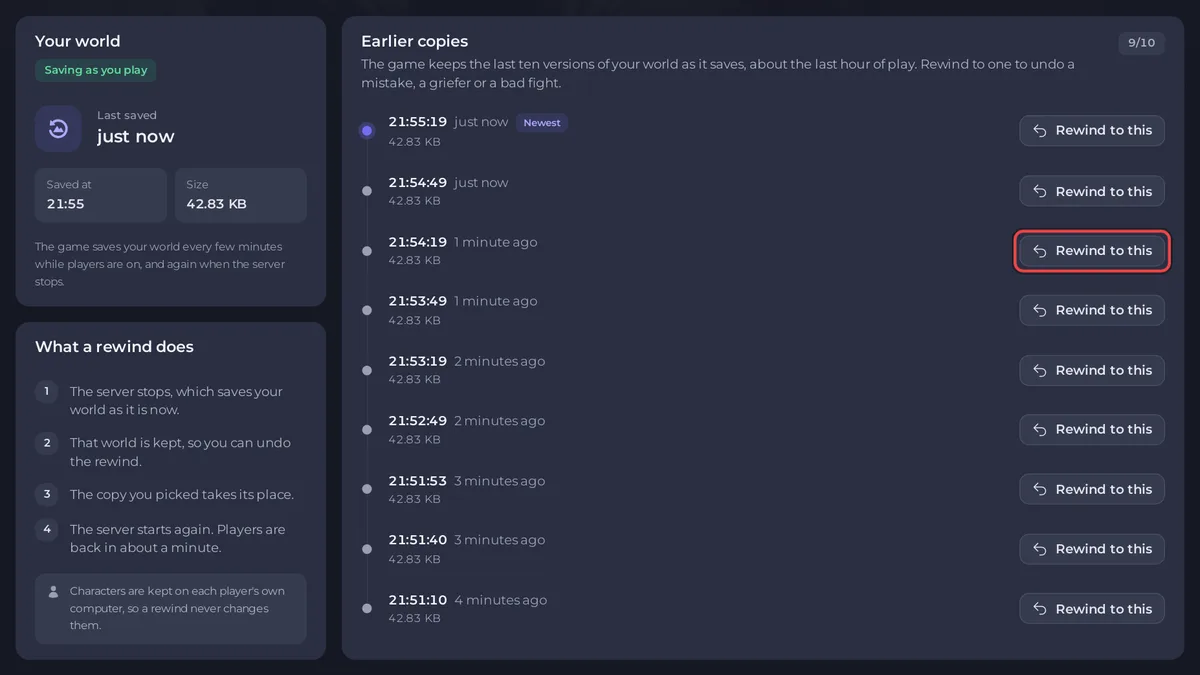Click '4 minutes ago' label
Viewport: 1200px width, 675px height.
[x=501, y=600]
